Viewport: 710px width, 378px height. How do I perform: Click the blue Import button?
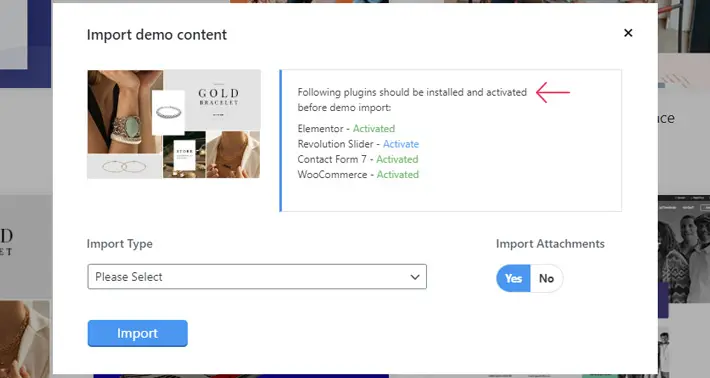(x=137, y=333)
